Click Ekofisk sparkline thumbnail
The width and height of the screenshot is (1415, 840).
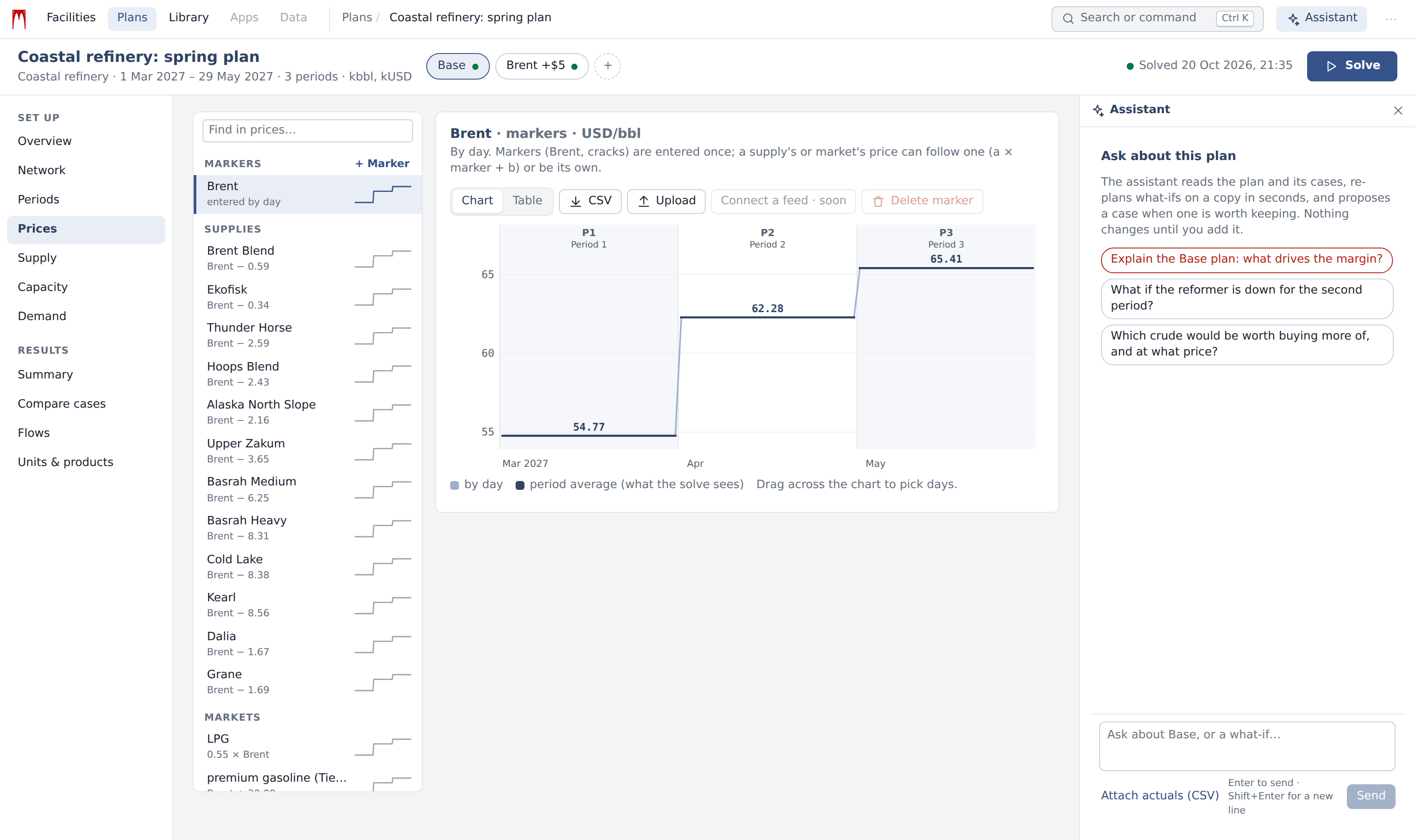coord(382,297)
